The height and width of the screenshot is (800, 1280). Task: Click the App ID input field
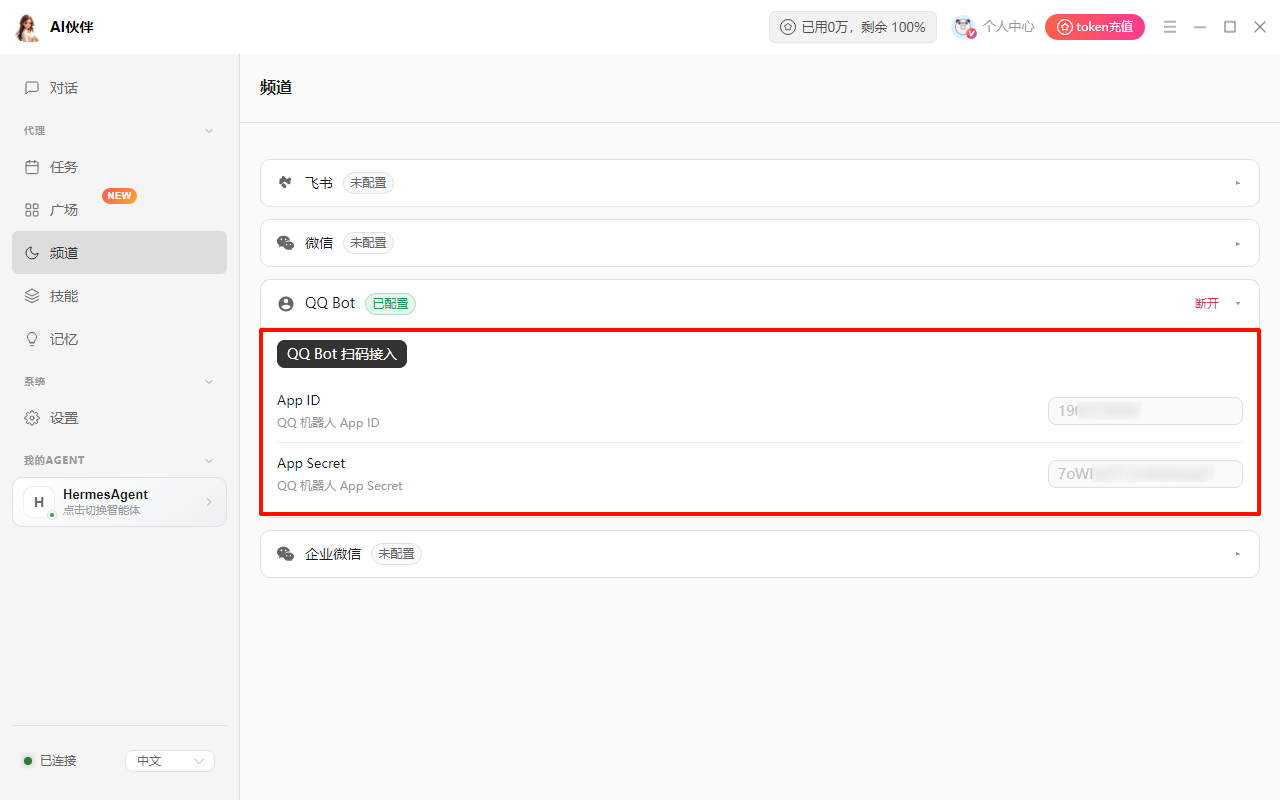1145,411
